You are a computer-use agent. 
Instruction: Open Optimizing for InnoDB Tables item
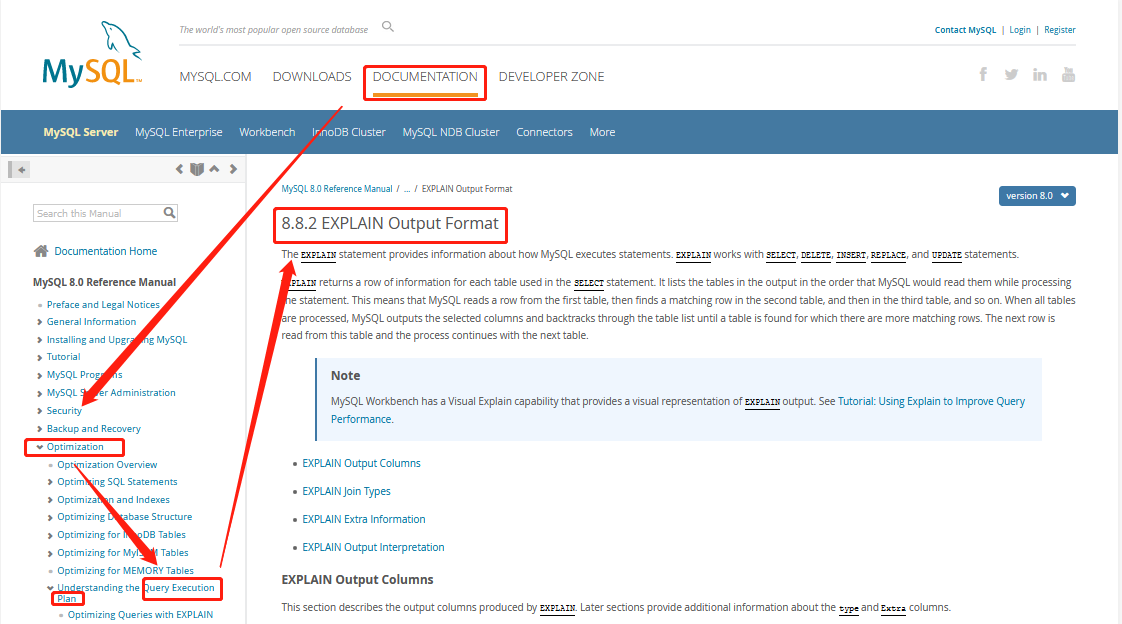[x=122, y=535]
